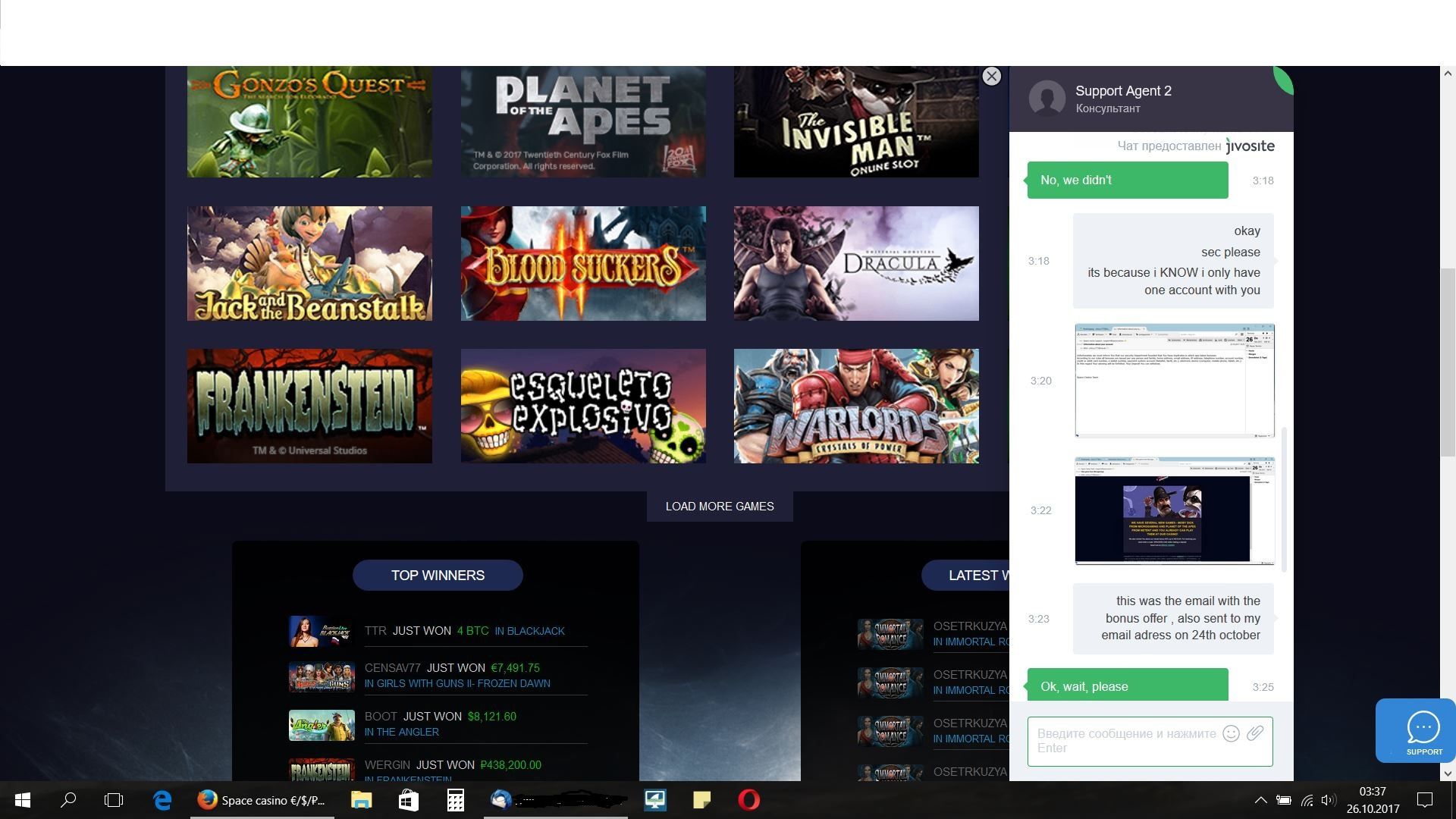
Task: Open the emoji picker in chat
Action: (1231, 733)
